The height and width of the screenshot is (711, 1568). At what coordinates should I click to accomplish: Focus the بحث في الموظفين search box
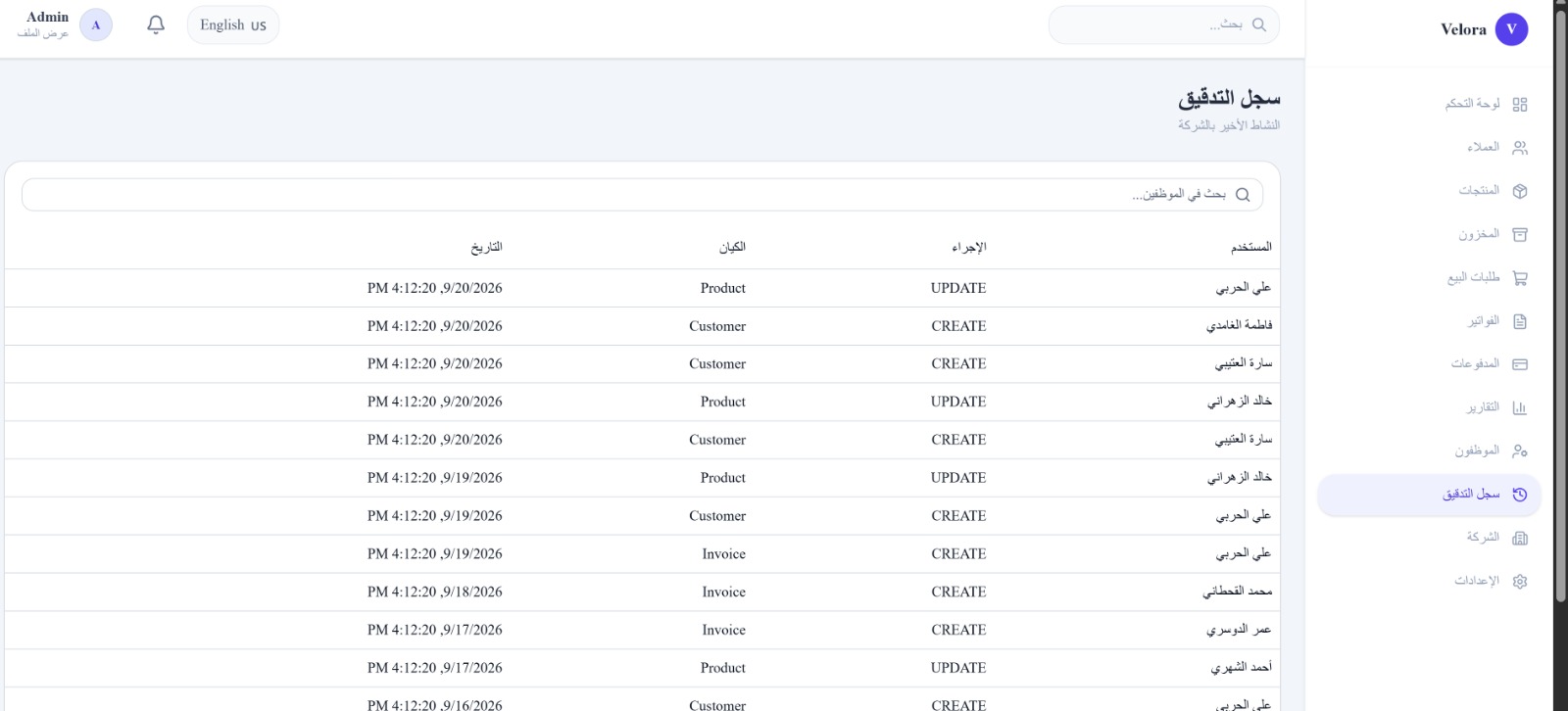[642, 194]
